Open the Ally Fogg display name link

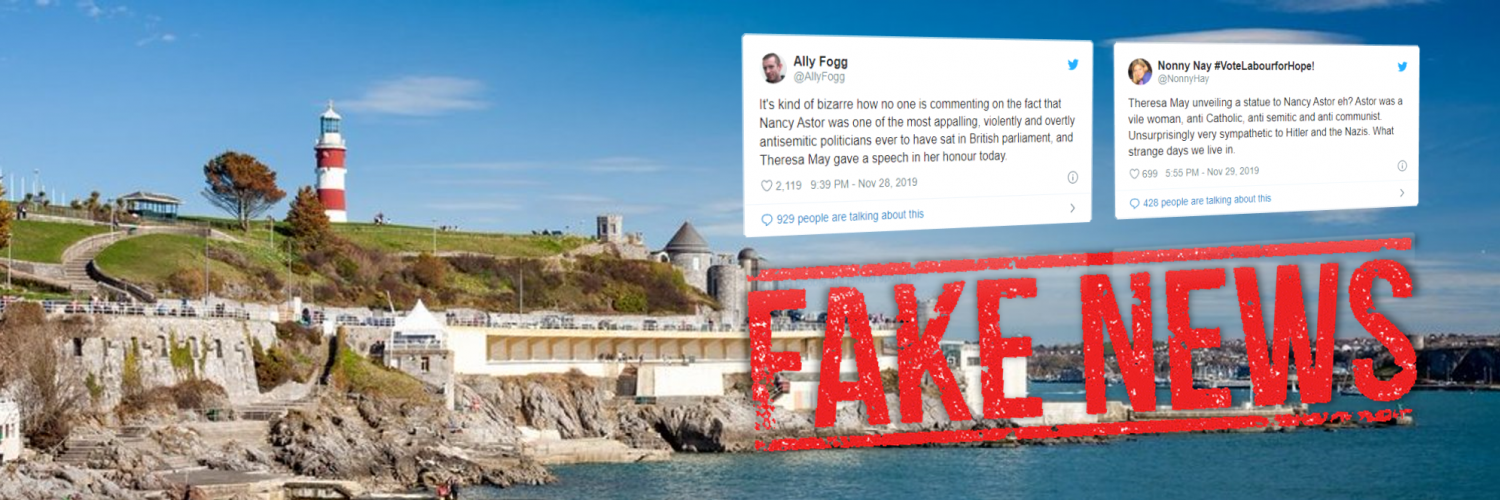point(820,61)
